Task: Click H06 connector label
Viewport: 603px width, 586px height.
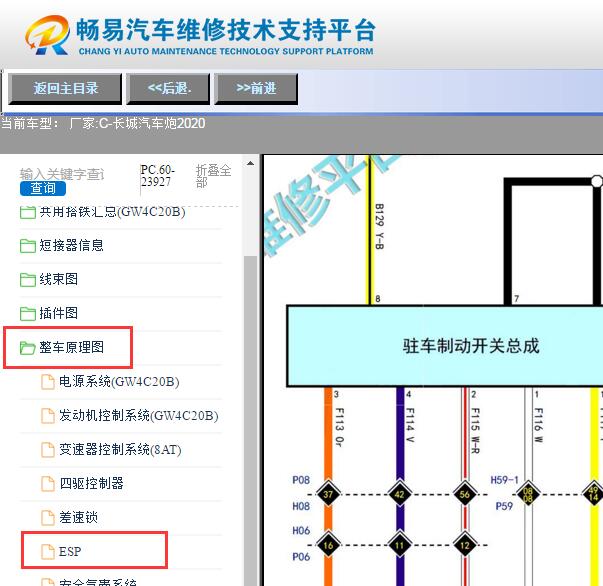Action: click(x=301, y=531)
